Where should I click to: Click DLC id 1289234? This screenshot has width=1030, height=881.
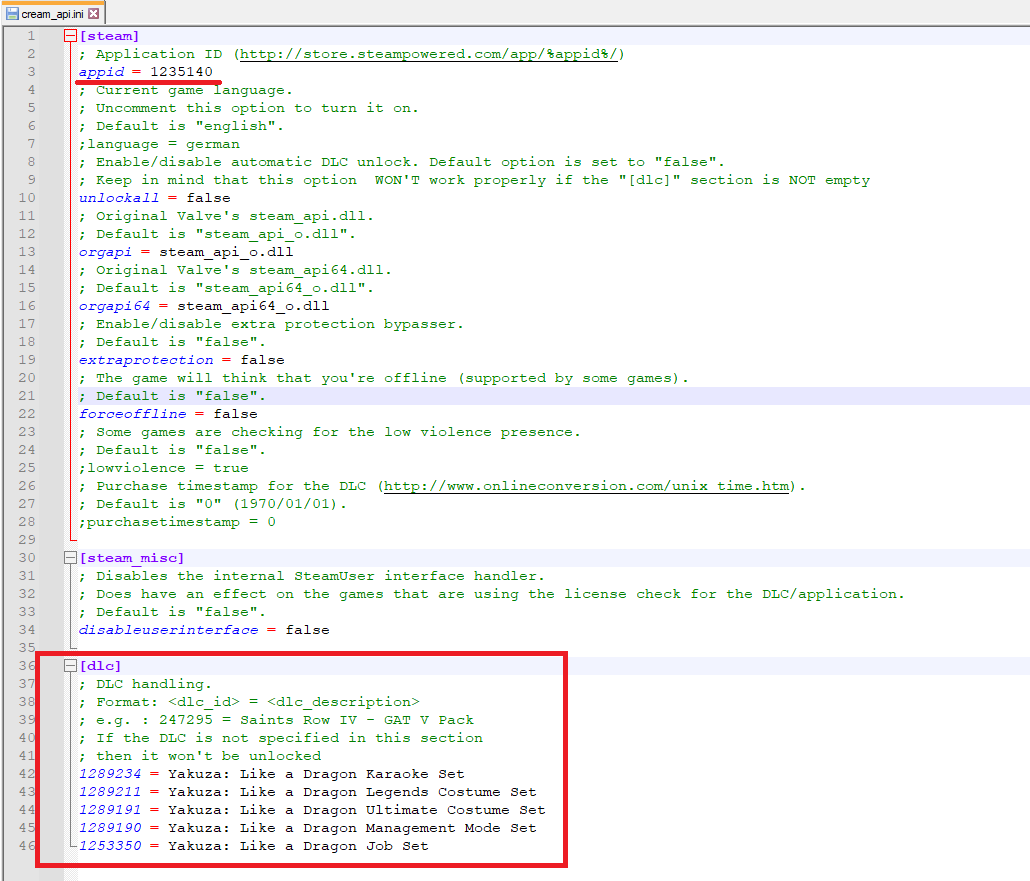tap(110, 774)
